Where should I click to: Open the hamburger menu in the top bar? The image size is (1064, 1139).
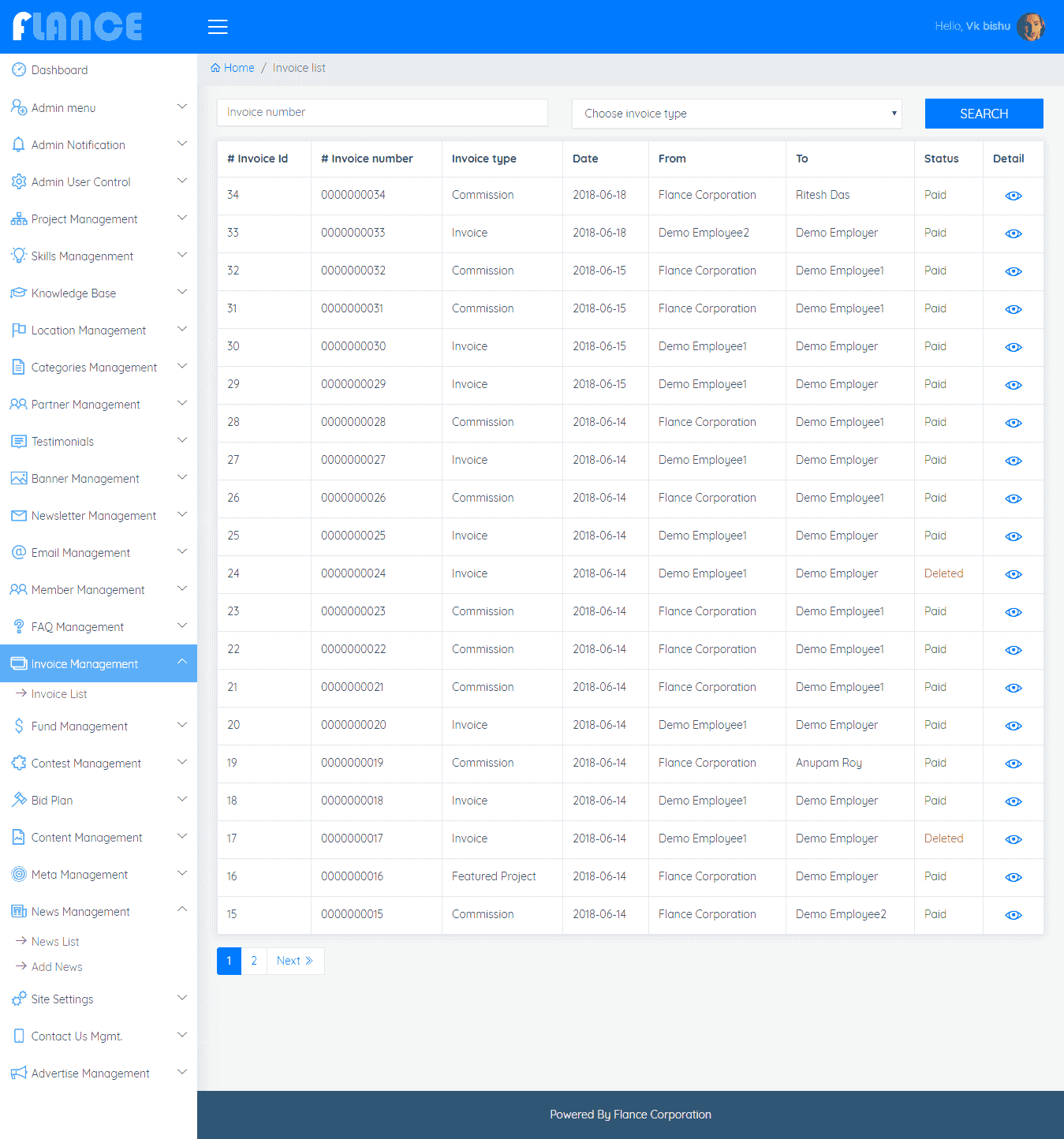coord(218,26)
